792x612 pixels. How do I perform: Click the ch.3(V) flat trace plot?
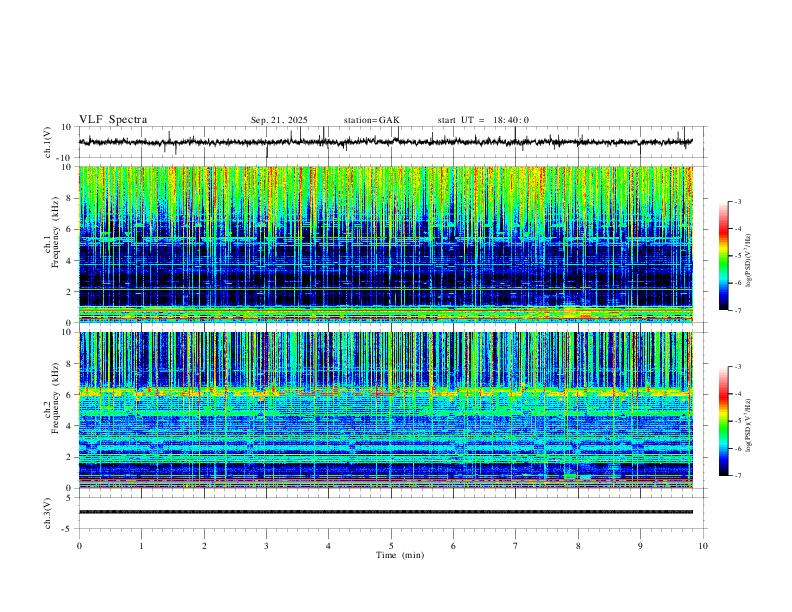(386, 513)
